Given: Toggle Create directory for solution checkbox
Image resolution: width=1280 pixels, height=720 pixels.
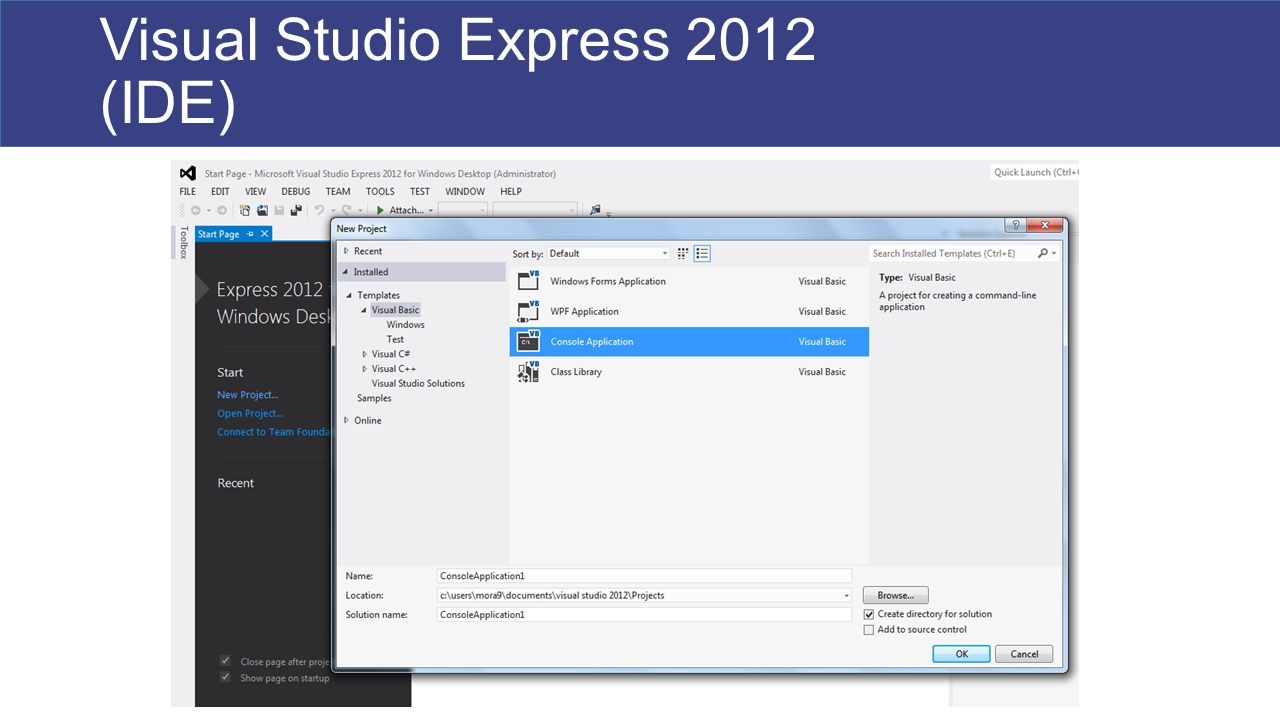Looking at the screenshot, I should (x=869, y=614).
